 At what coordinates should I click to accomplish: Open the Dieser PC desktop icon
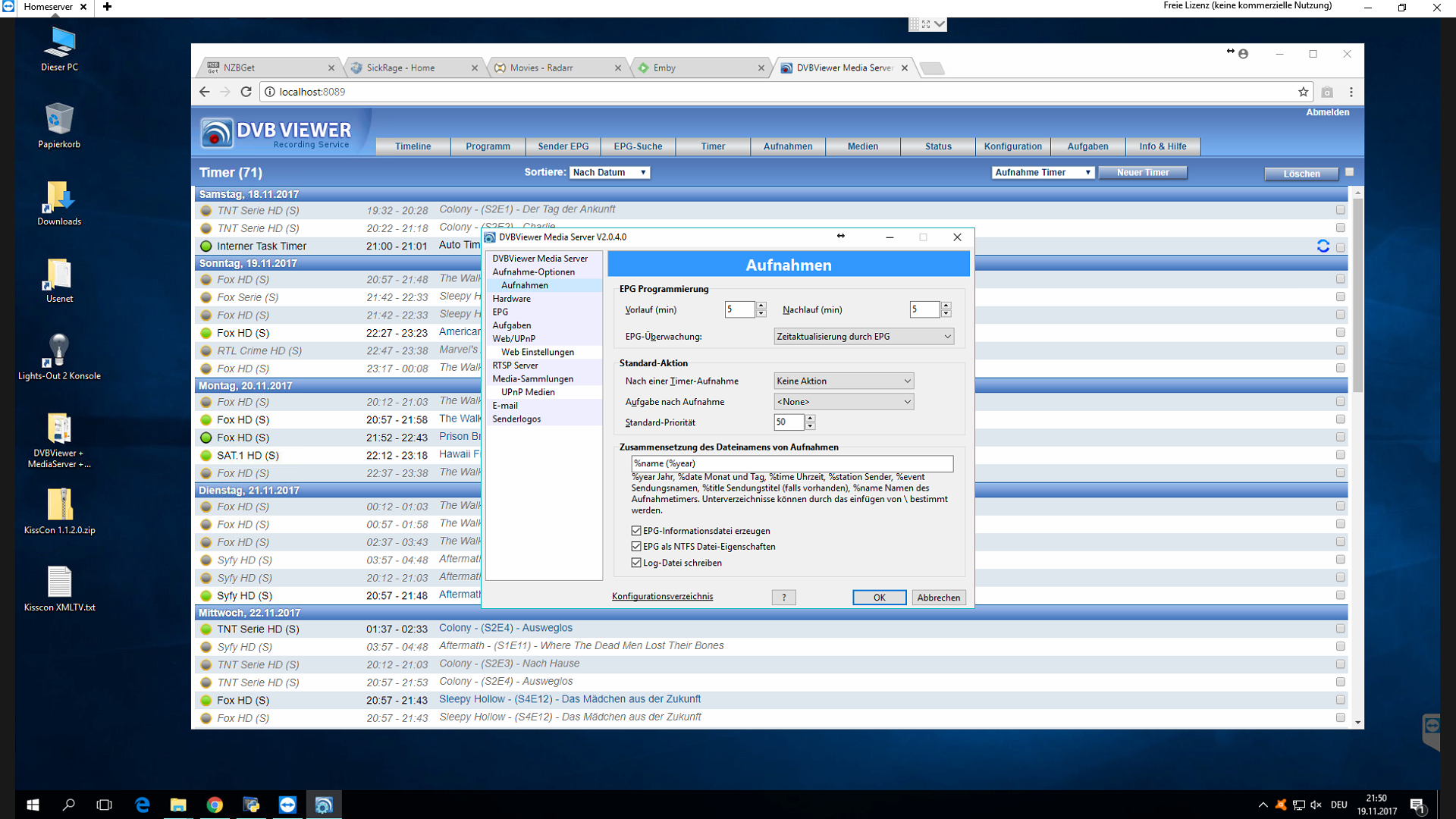pos(59,49)
